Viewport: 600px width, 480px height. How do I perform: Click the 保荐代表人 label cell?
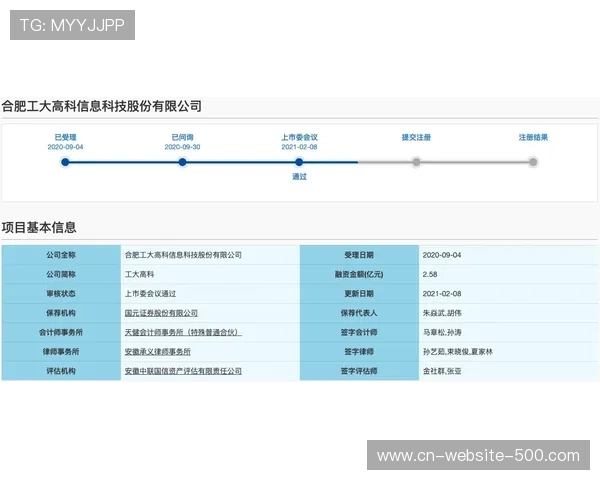point(359,313)
